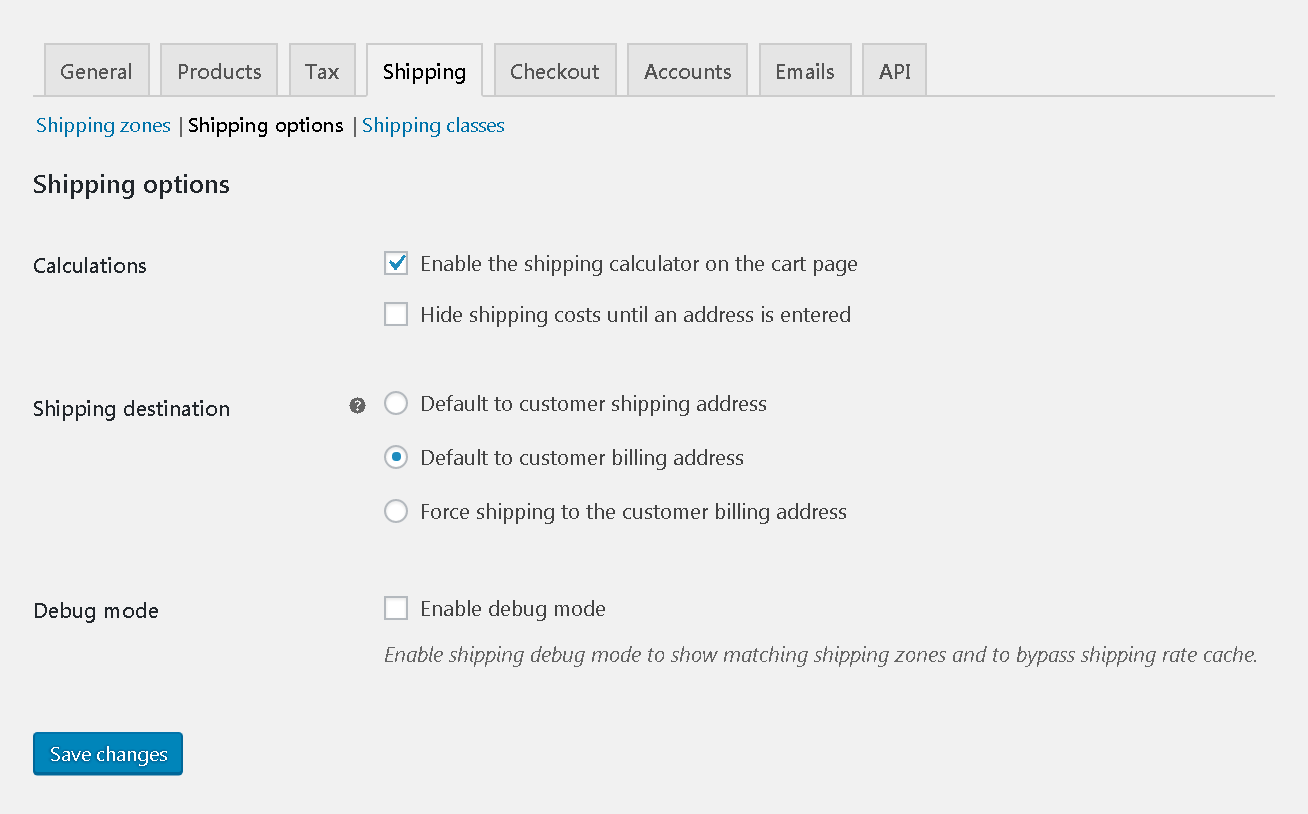Select Default to customer shipping address

[x=396, y=404]
